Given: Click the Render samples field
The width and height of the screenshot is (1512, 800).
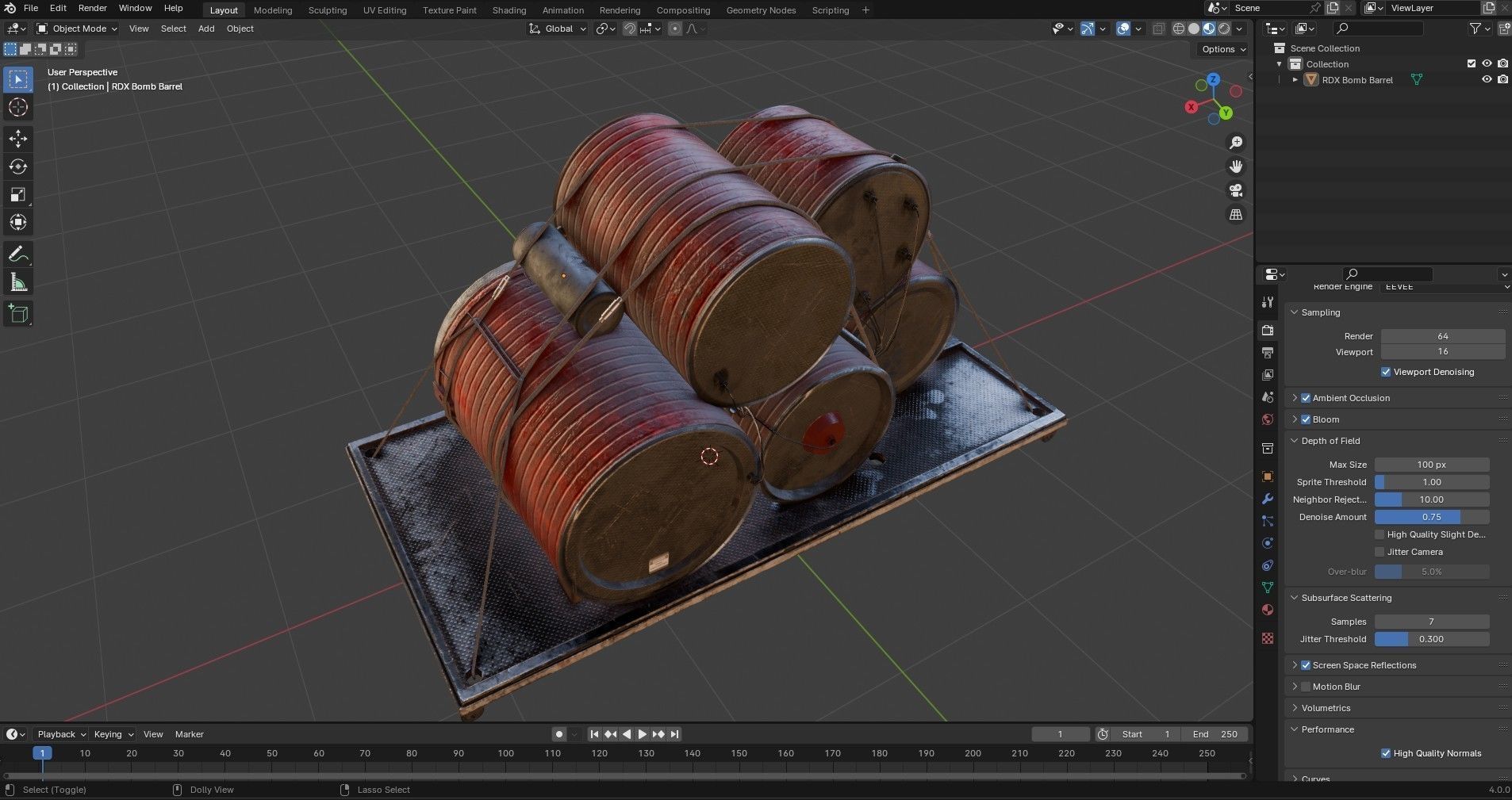Looking at the screenshot, I should click(1443, 336).
